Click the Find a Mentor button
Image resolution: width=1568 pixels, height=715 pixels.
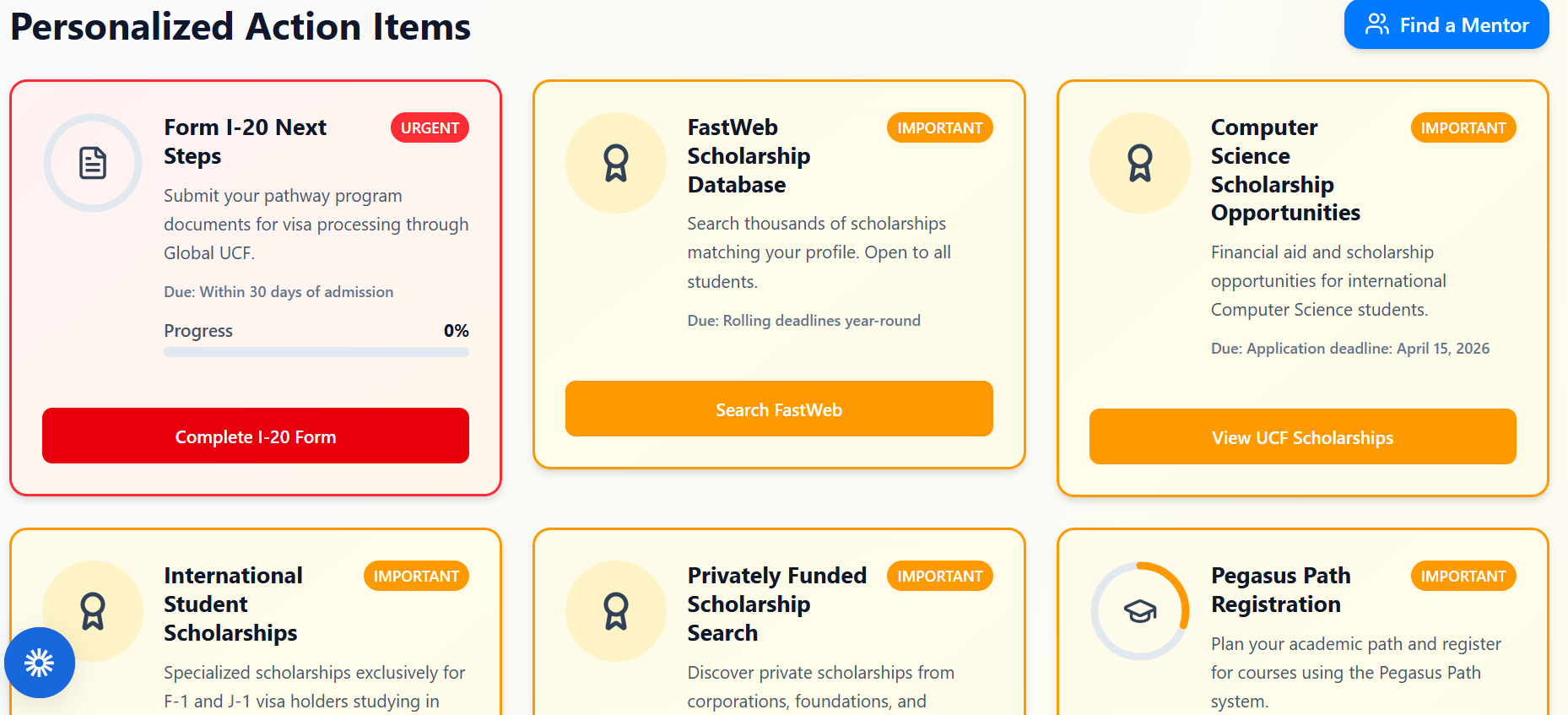[1446, 24]
